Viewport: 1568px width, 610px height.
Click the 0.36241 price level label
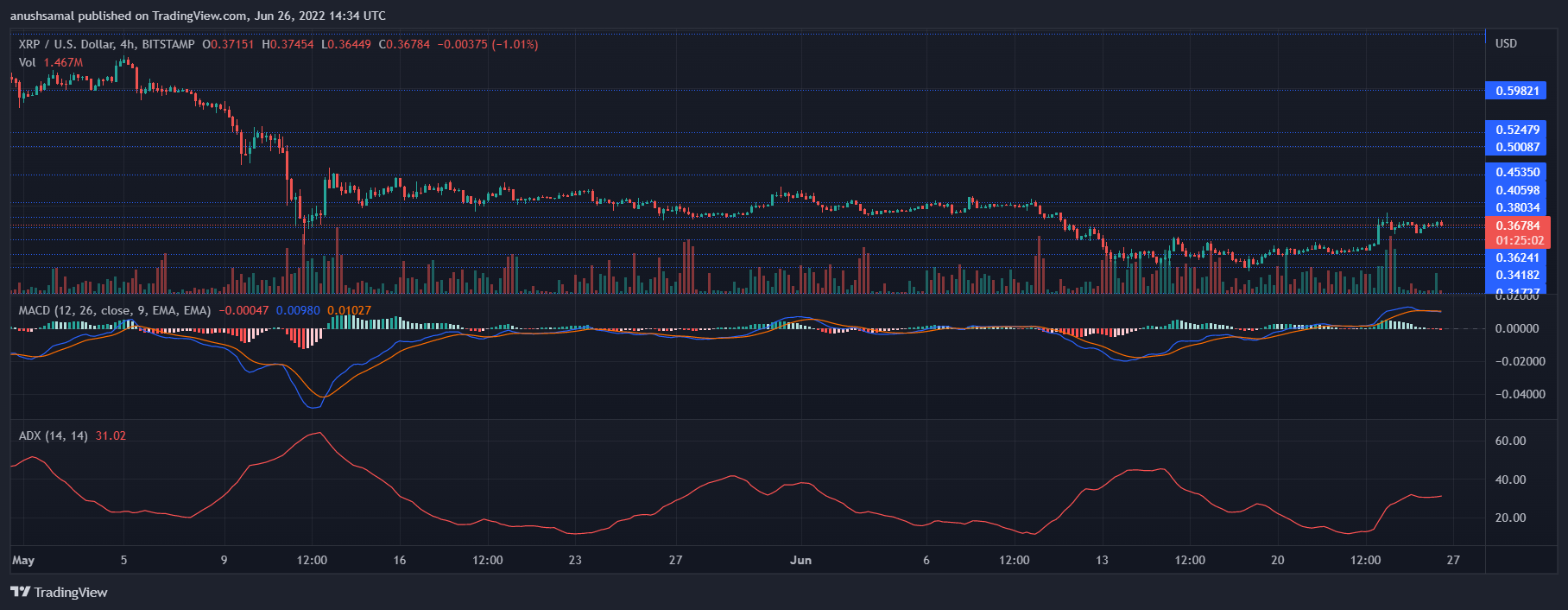1517,257
